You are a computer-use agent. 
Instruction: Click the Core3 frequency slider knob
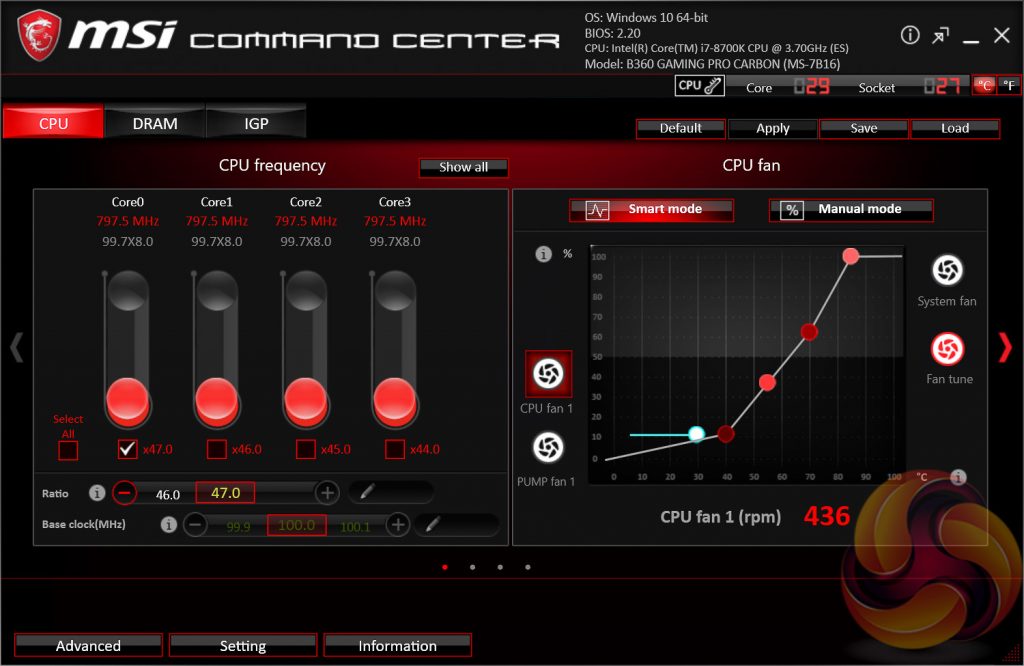394,399
